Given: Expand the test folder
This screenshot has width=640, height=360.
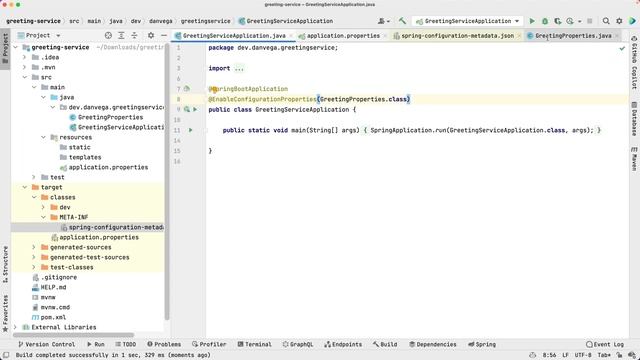Looking at the screenshot, I should click(x=34, y=177).
